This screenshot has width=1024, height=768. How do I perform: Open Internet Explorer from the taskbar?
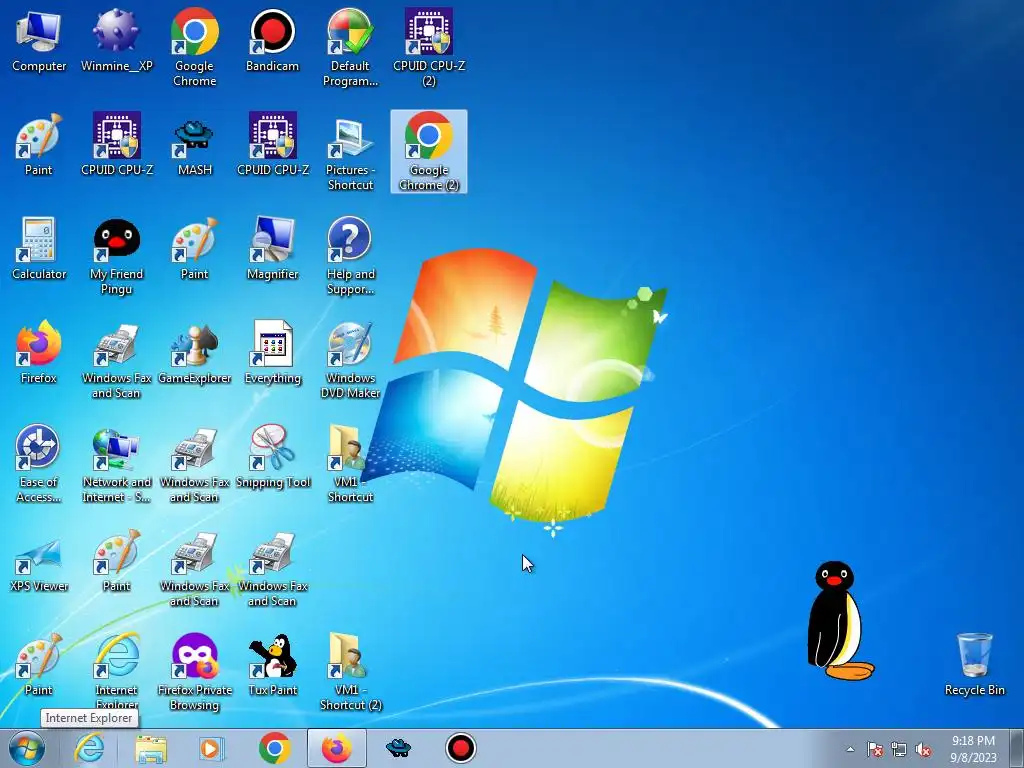coord(89,748)
